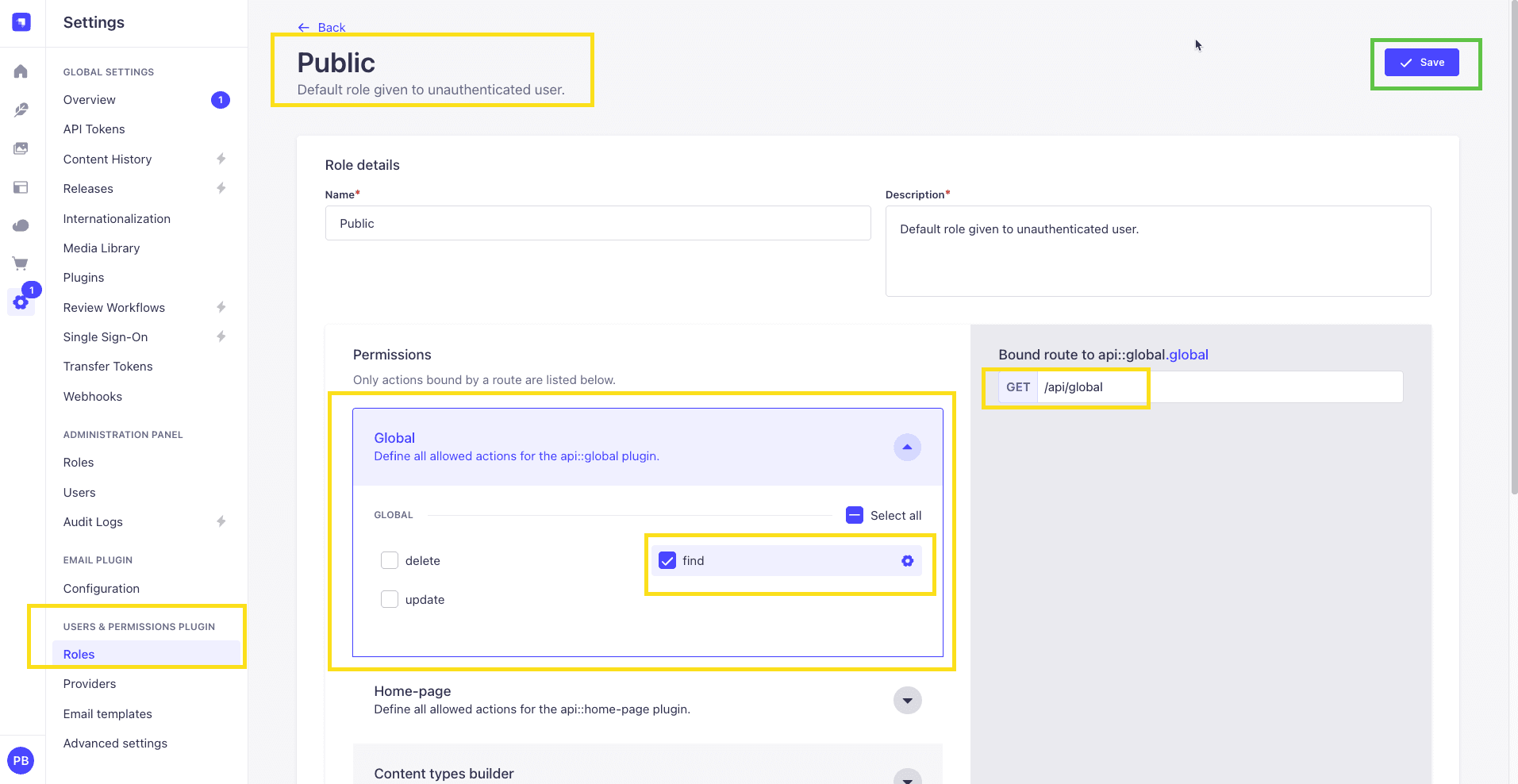
Task: Open Marketplace shopping cart icon
Action: (21, 263)
